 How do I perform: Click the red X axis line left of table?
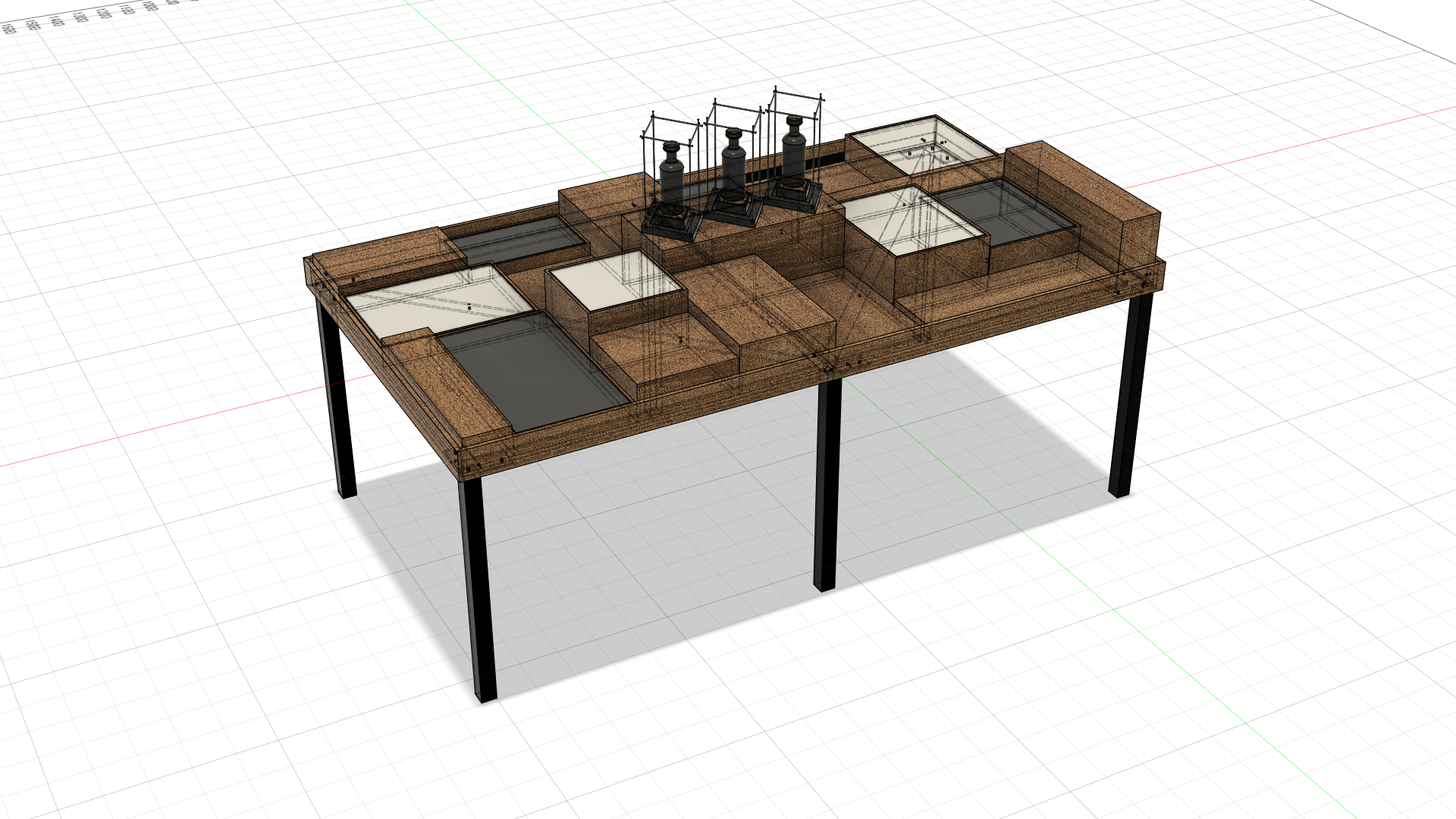click(x=152, y=430)
